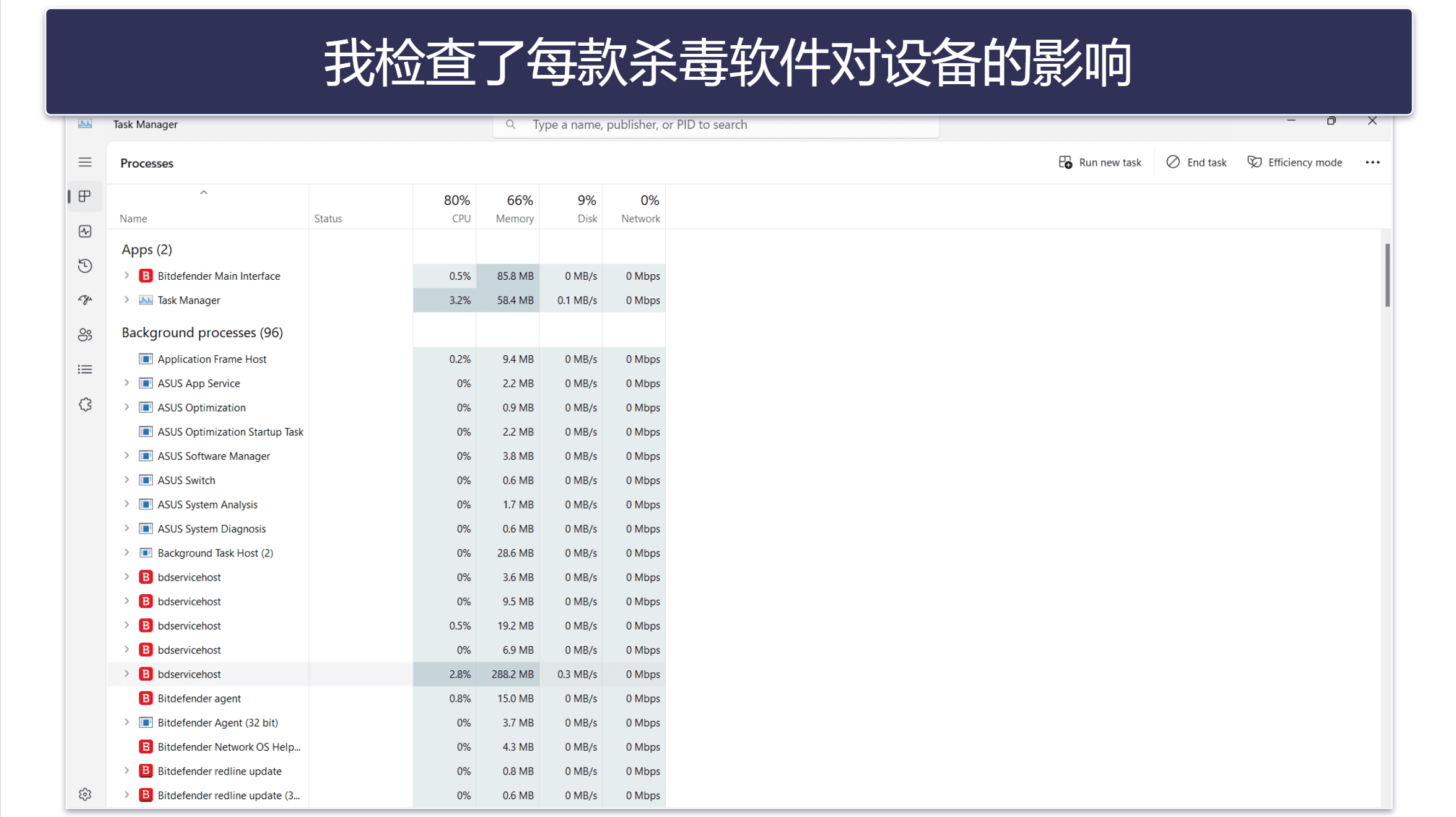This screenshot has height=817, width=1456.
Task: Click the Settings gear icon
Action: pos(85,795)
